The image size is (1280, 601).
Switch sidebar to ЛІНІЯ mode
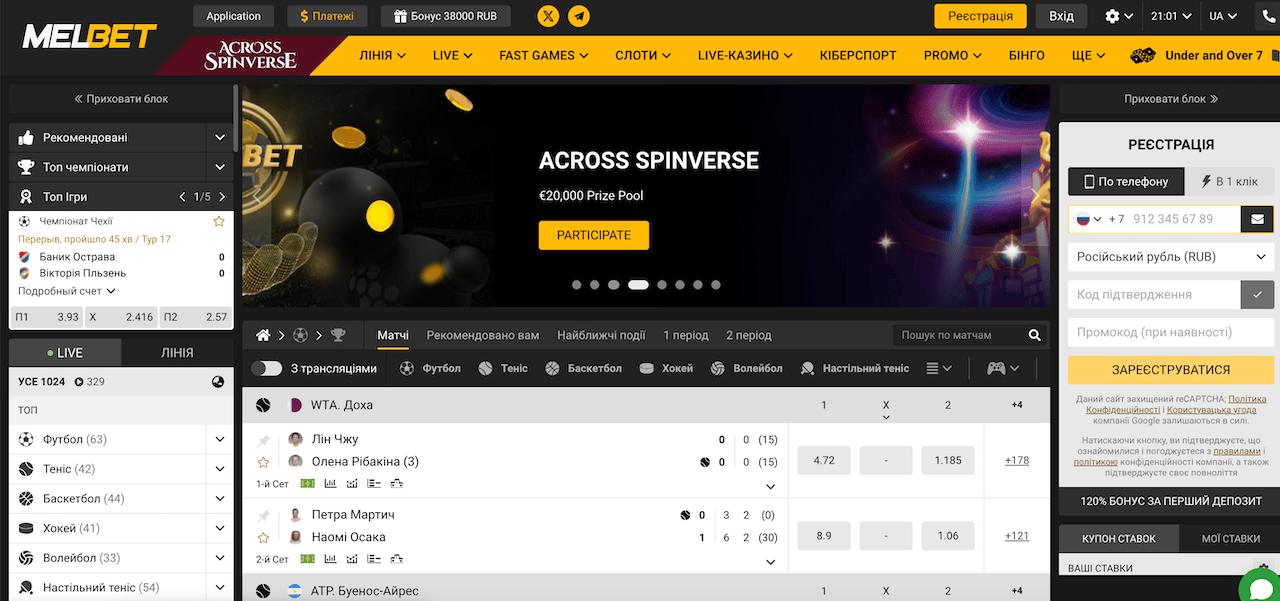pyautogui.click(x=177, y=353)
